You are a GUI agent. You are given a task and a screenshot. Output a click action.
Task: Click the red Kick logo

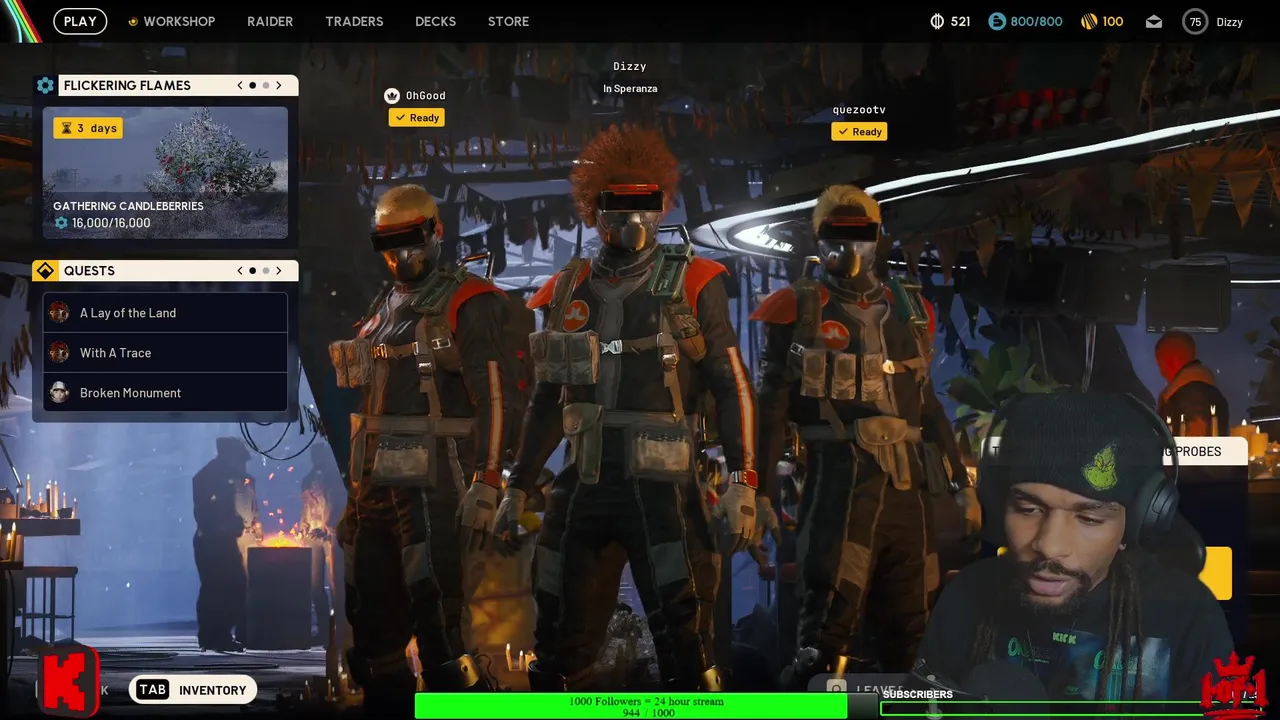coord(69,682)
